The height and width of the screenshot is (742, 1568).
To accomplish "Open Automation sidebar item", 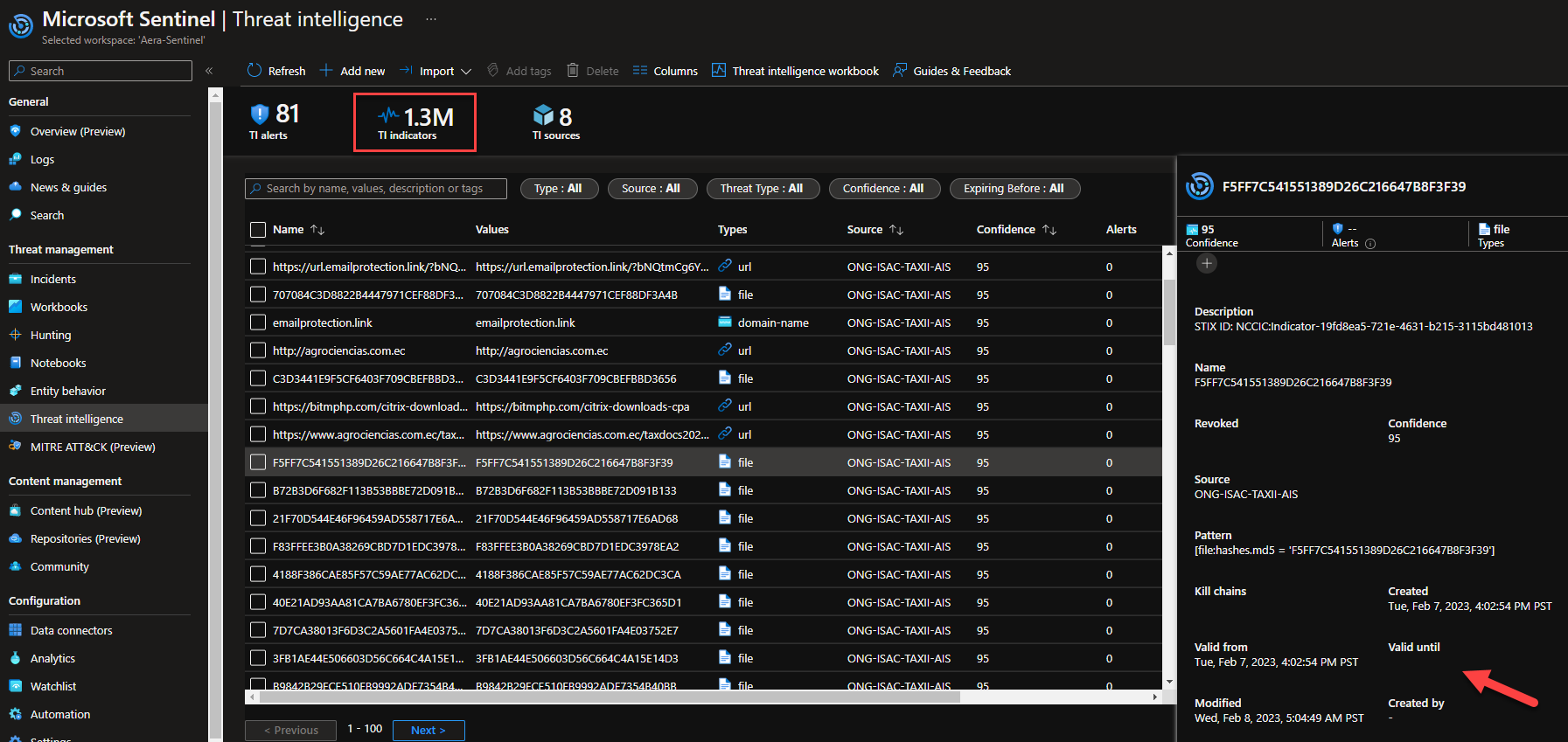I will 60,714.
